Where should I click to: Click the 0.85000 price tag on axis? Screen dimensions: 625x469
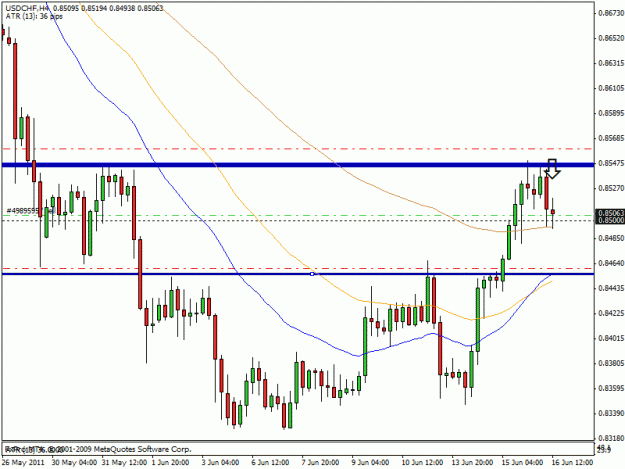(611, 220)
